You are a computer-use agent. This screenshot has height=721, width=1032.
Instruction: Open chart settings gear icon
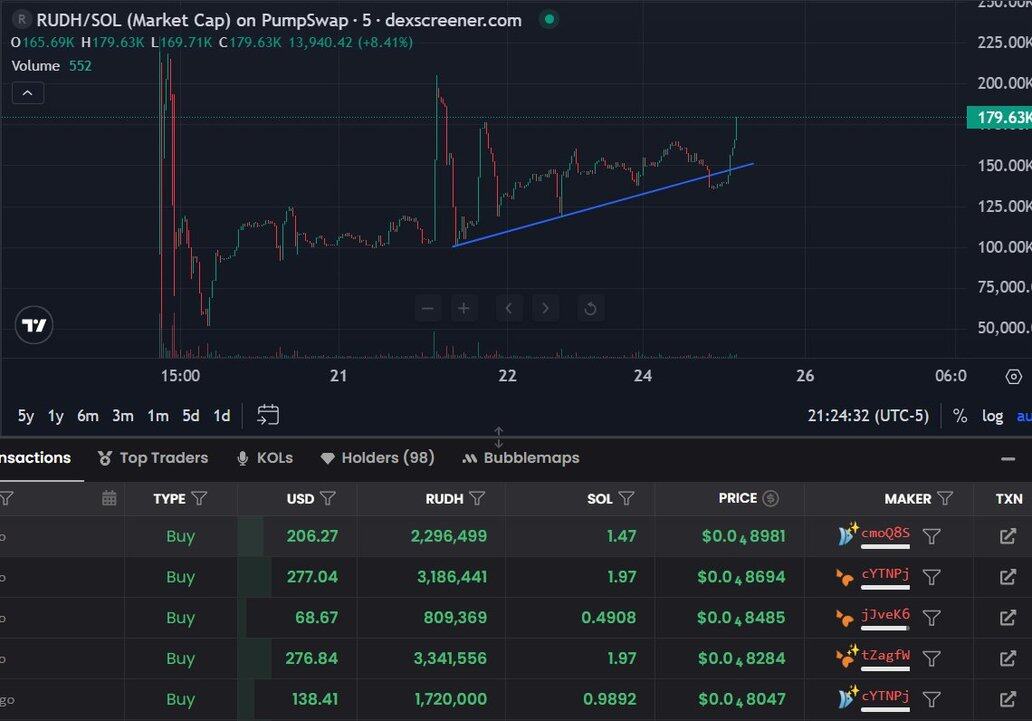pos(1013,377)
